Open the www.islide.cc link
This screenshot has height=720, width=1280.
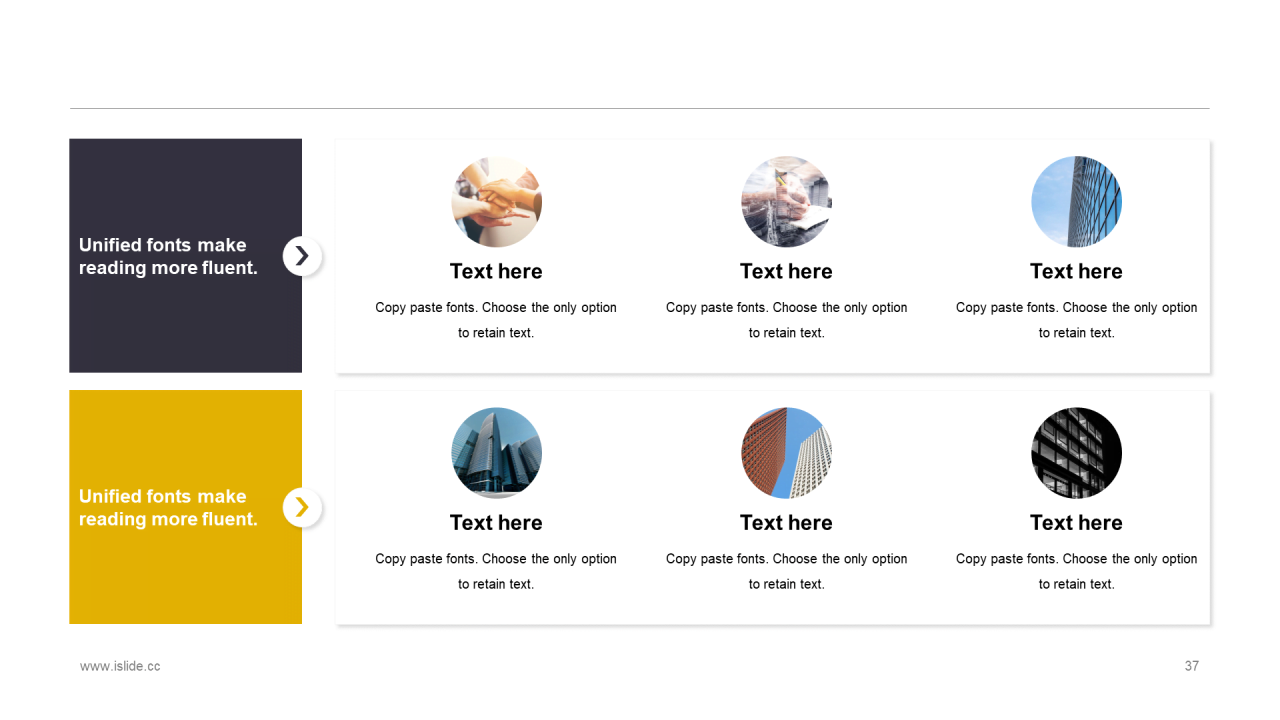coord(120,666)
